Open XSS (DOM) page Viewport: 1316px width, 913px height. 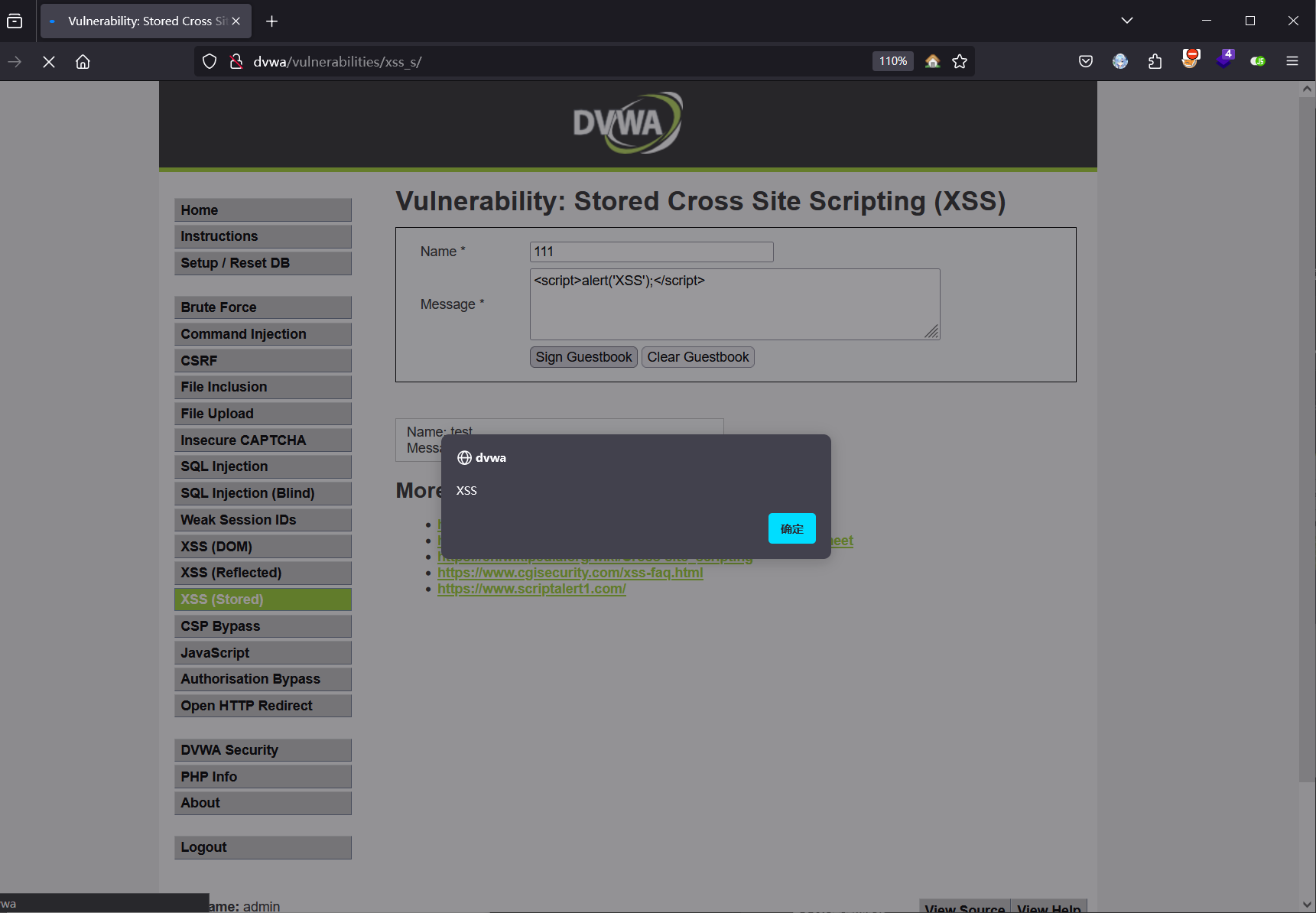[263, 547]
